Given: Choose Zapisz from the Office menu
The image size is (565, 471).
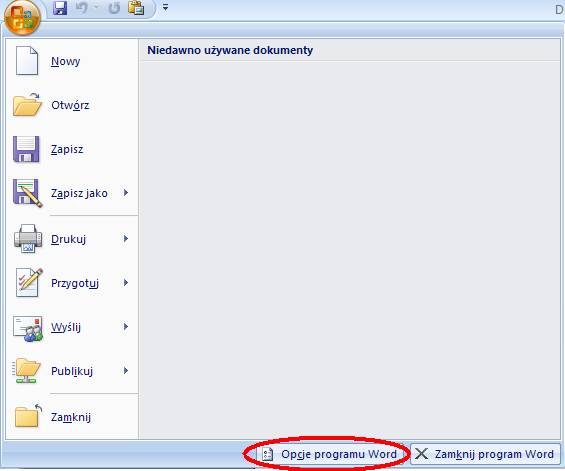Looking at the screenshot, I should (67, 149).
